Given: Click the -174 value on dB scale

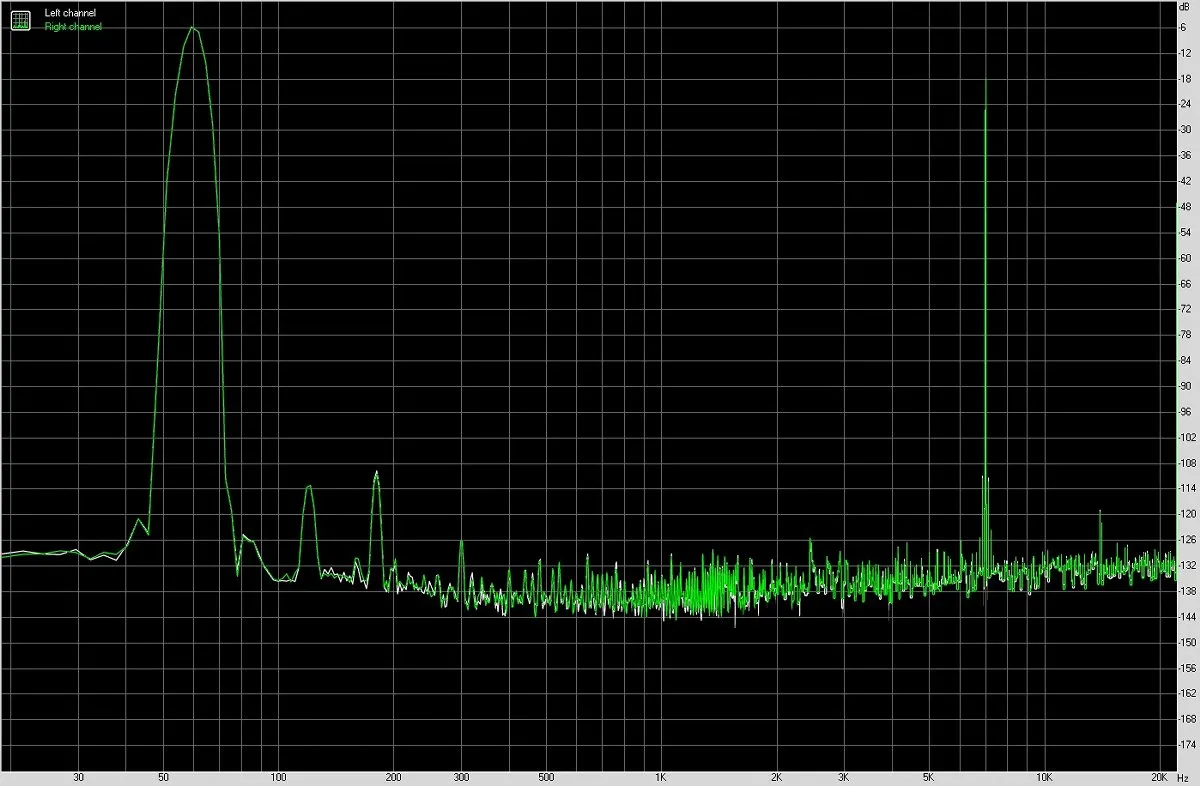Looking at the screenshot, I should pyautogui.click(x=1187, y=744).
